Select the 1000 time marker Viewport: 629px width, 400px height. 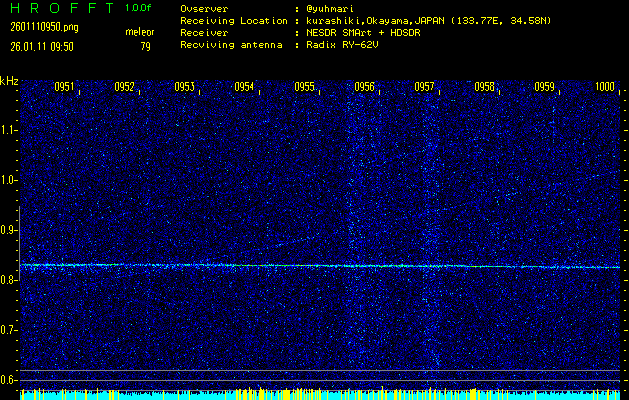(x=604, y=87)
